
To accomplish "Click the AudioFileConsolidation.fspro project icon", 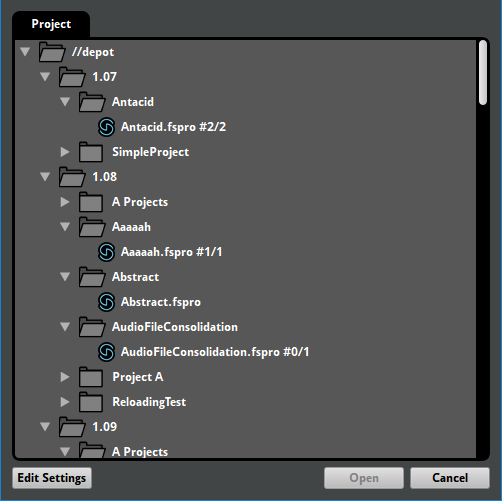I will pos(107,352).
